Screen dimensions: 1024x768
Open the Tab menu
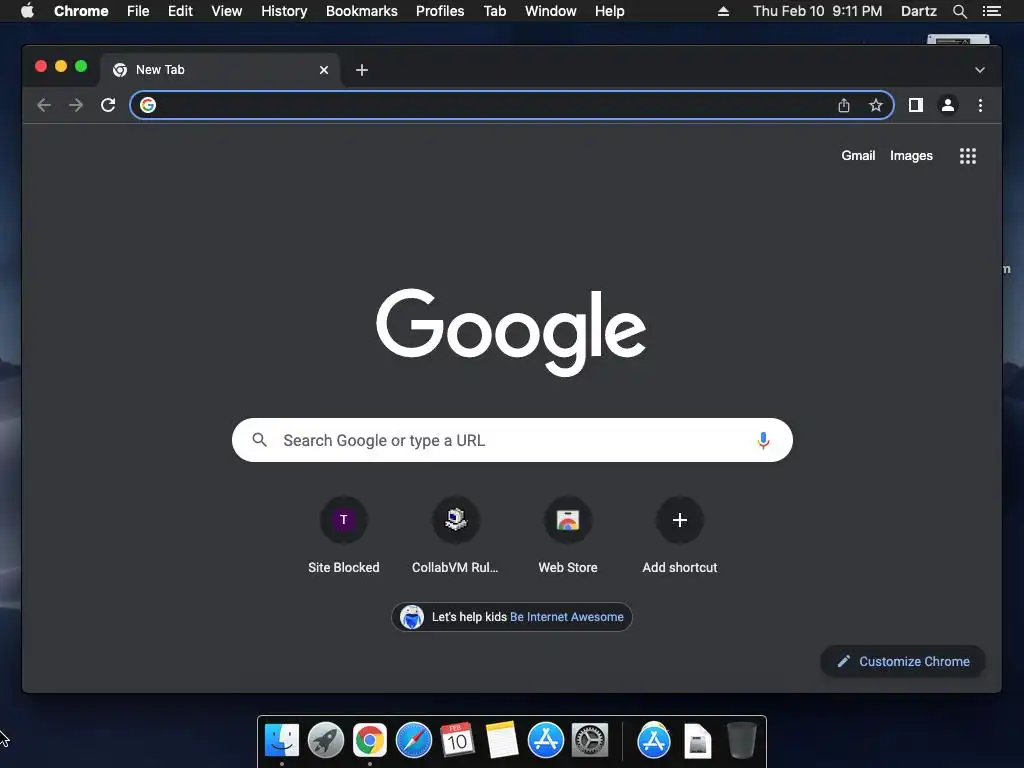coord(495,11)
